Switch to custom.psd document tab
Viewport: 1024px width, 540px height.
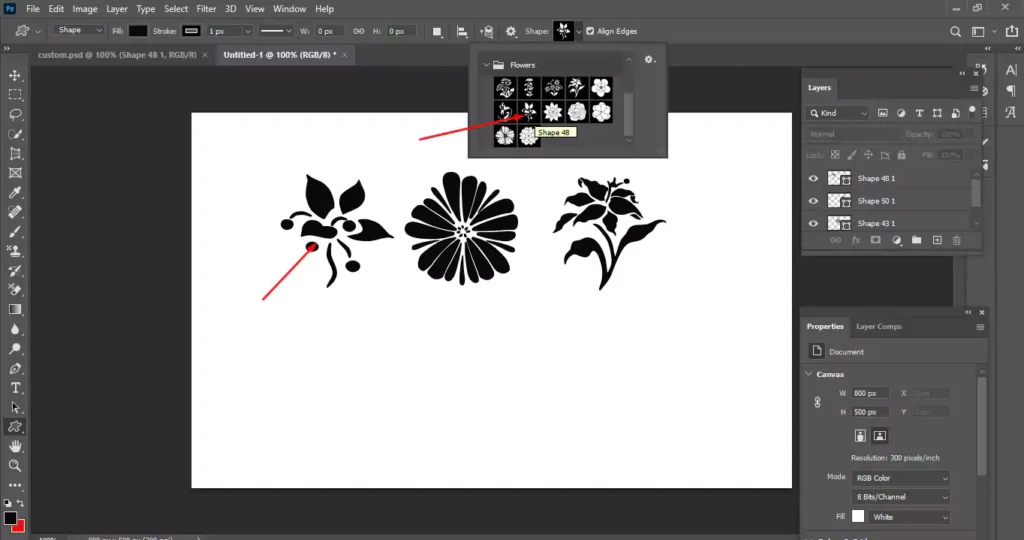tap(117, 55)
